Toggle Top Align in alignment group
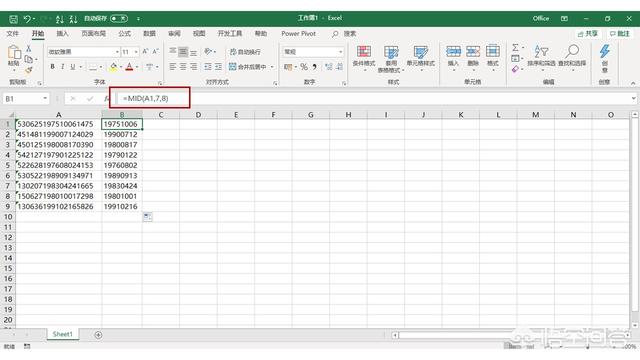The height and width of the screenshot is (360, 640). [173, 52]
